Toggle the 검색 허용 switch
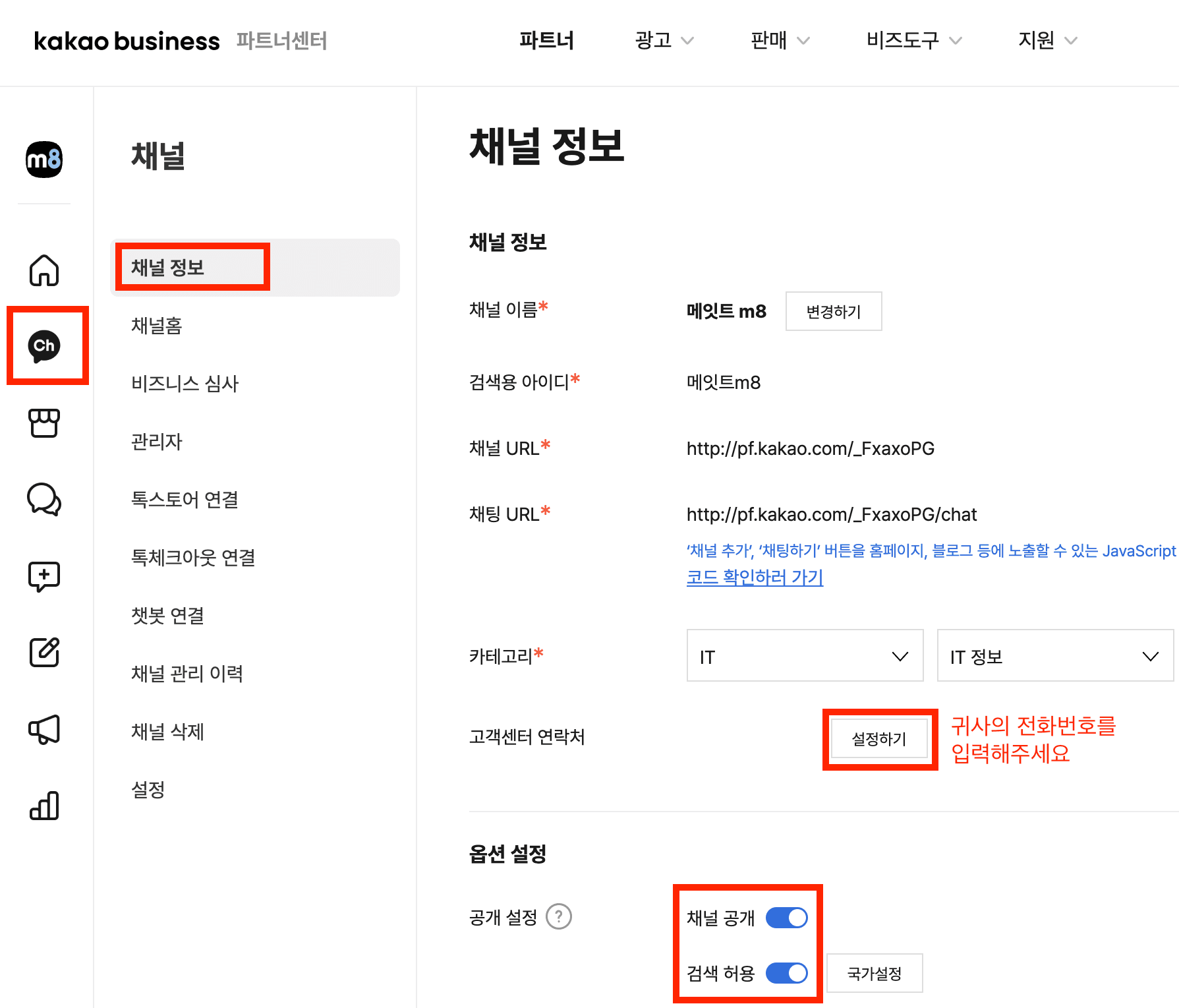Image resolution: width=1179 pixels, height=1008 pixels. click(786, 973)
